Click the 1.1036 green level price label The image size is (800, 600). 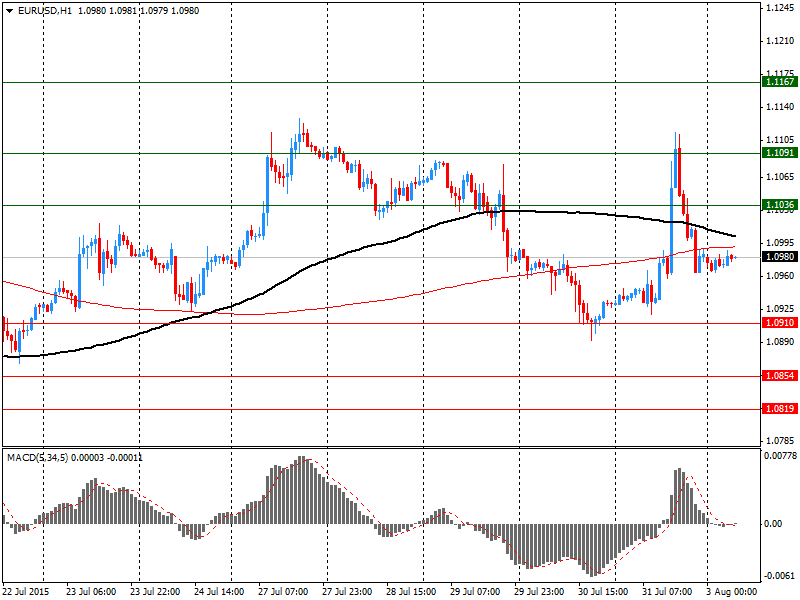pyautogui.click(x=780, y=205)
